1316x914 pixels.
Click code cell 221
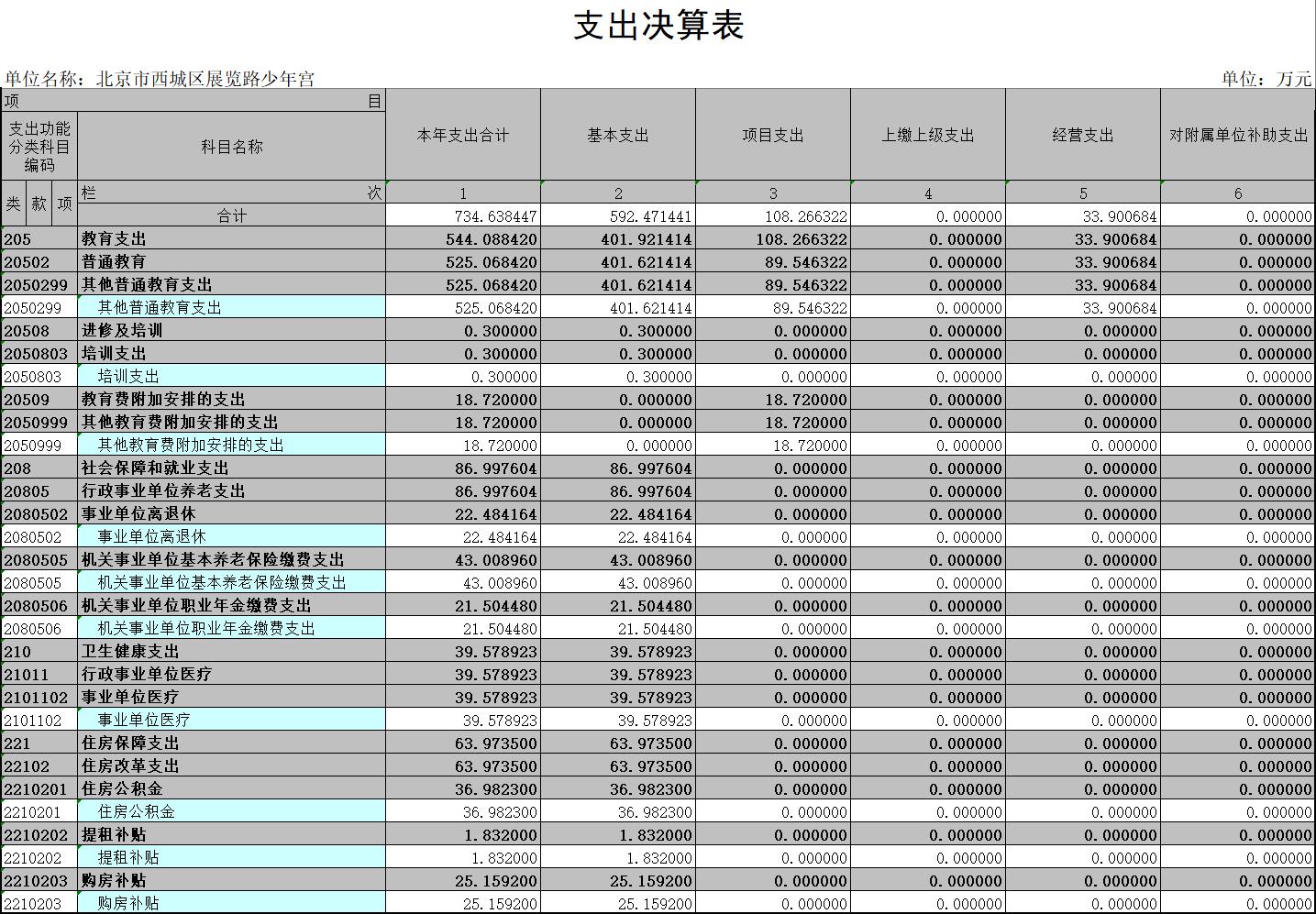point(39,743)
